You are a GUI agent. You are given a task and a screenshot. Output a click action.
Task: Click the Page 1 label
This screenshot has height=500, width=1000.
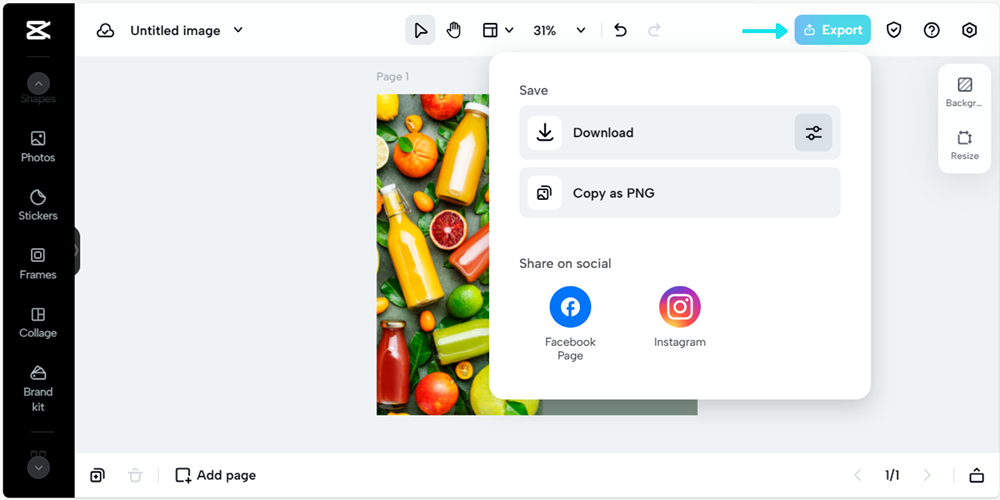393,77
